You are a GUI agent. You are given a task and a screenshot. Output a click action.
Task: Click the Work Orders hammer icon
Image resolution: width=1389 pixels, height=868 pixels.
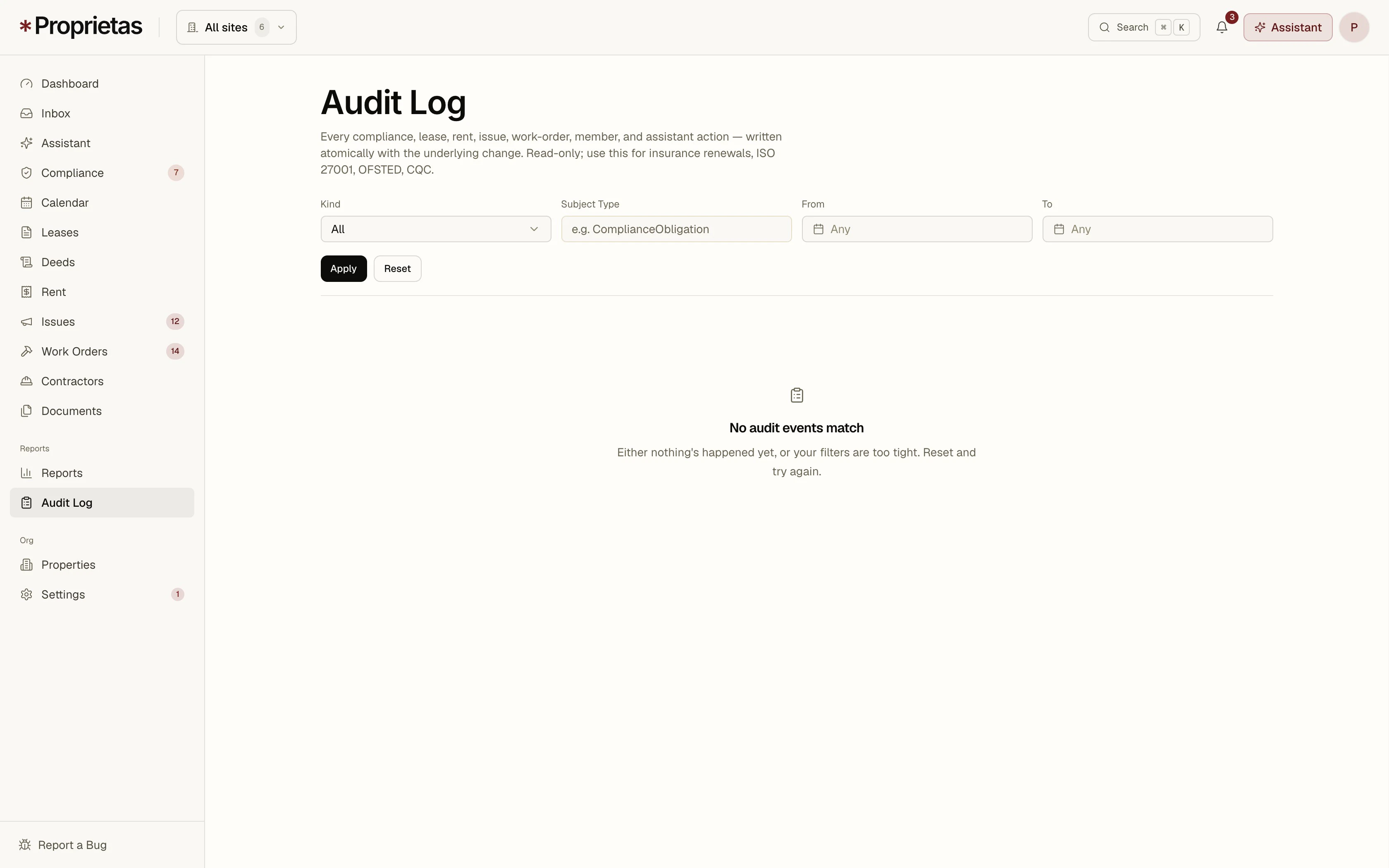click(26, 351)
